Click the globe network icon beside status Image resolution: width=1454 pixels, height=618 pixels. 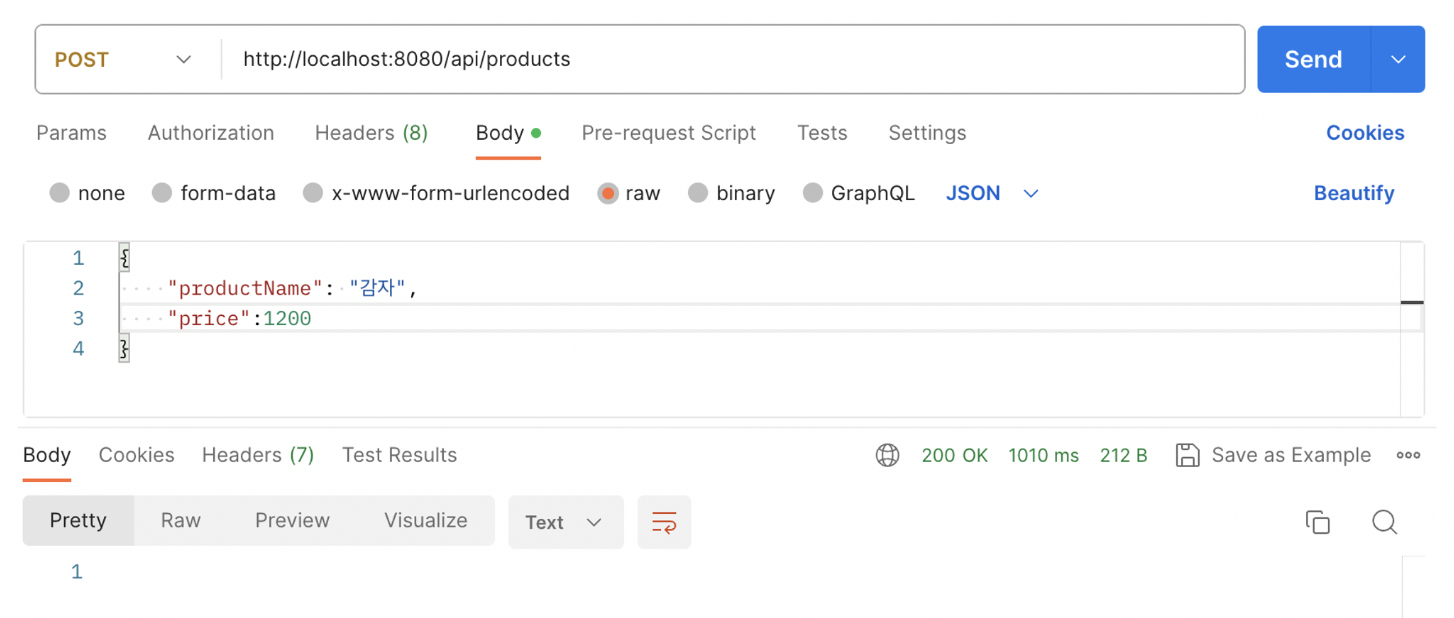(887, 456)
